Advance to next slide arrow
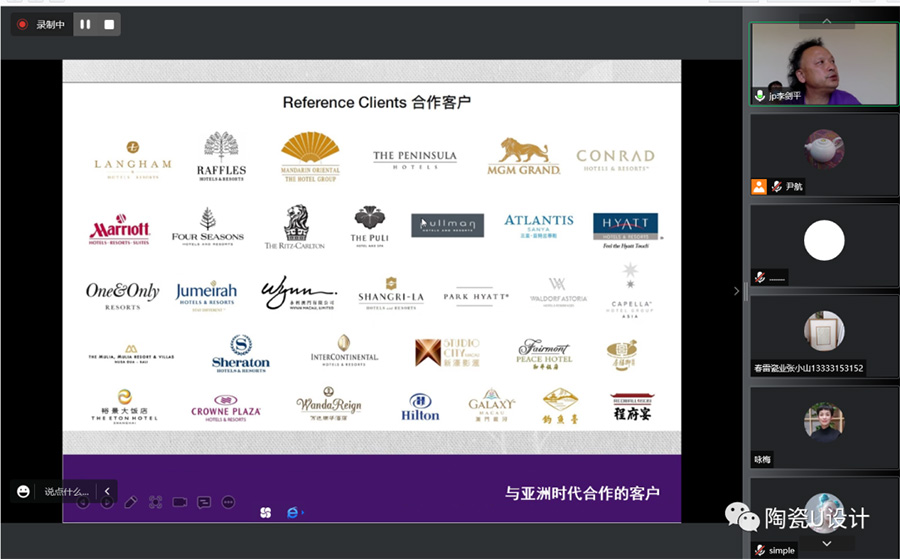900x559 pixels. coord(106,502)
